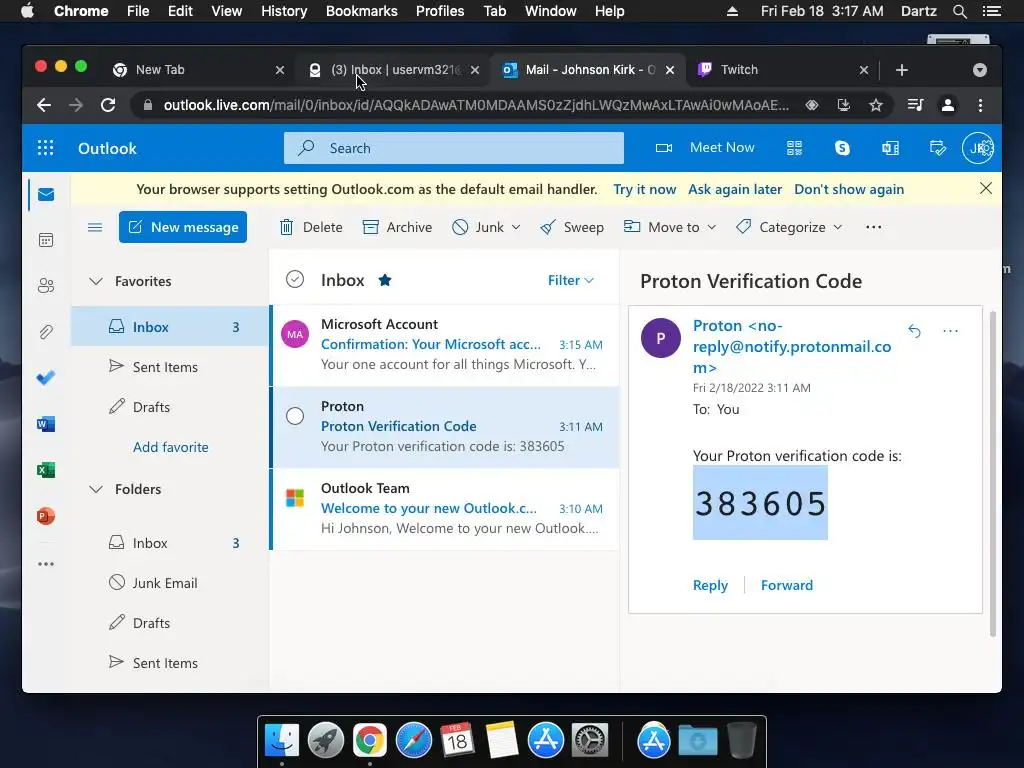Open the People contacts icon

pyautogui.click(x=46, y=286)
